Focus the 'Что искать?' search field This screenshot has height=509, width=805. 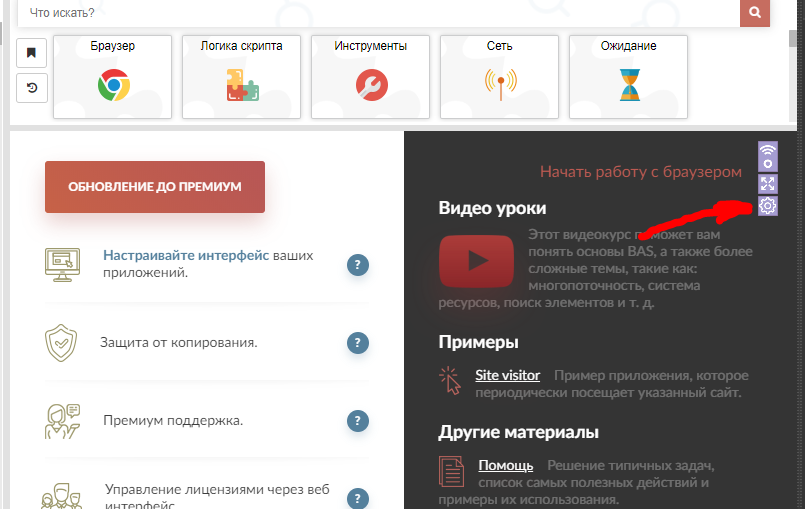pos(378,13)
